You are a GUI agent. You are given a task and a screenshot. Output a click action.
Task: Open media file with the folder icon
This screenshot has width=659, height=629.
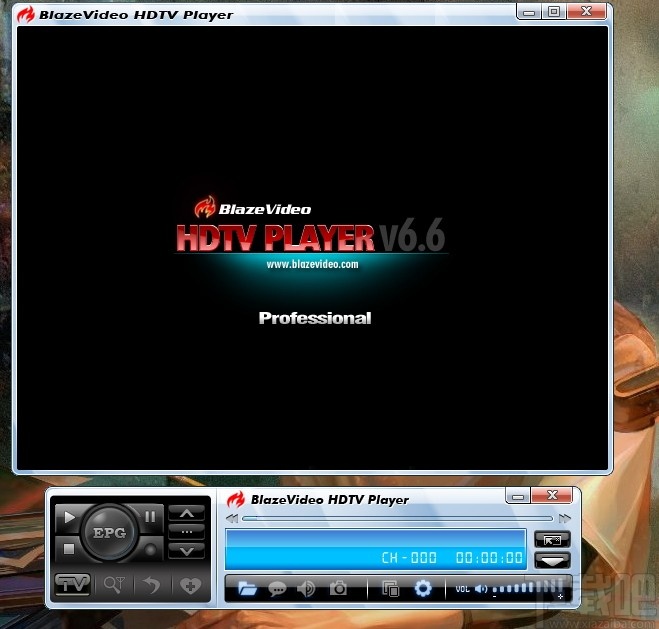(x=247, y=588)
